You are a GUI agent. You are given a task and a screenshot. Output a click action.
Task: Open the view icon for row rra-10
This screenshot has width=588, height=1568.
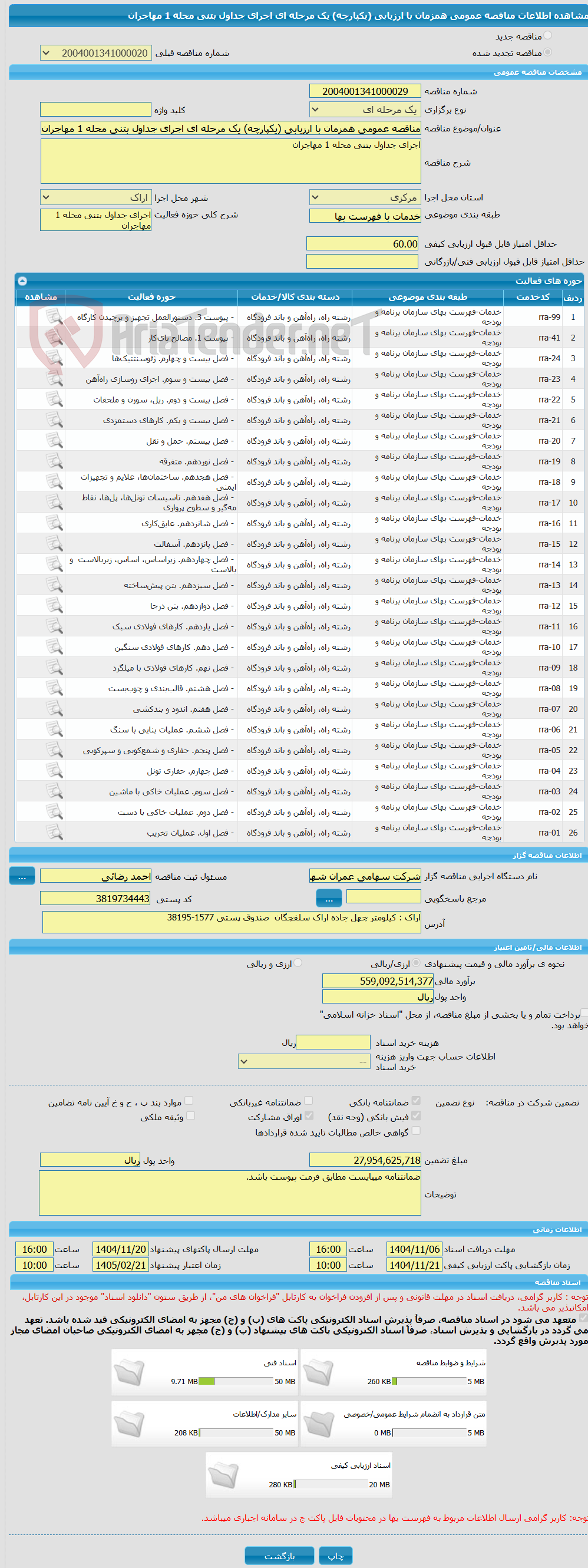[54, 647]
